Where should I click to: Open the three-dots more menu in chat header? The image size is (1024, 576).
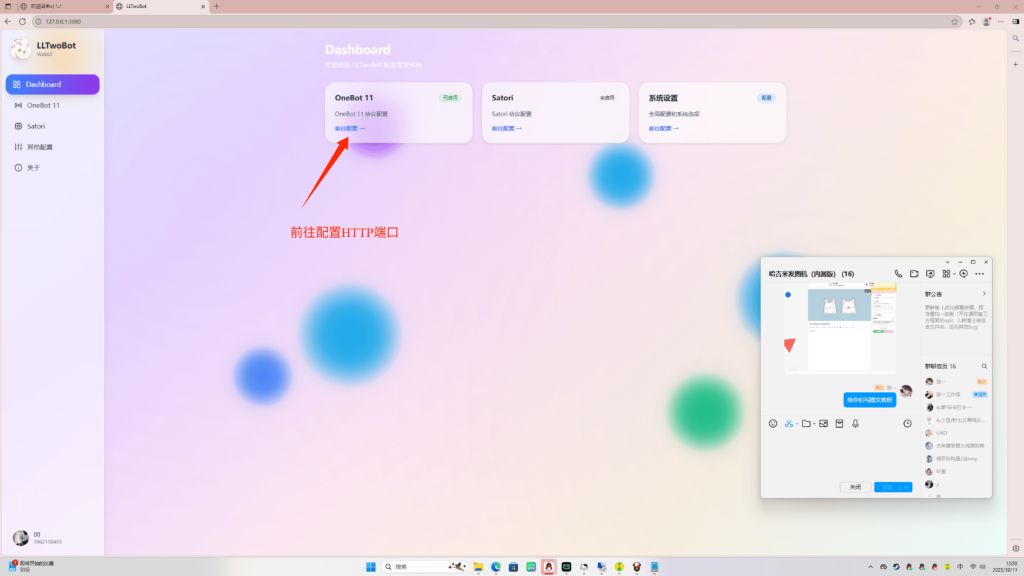(x=979, y=273)
